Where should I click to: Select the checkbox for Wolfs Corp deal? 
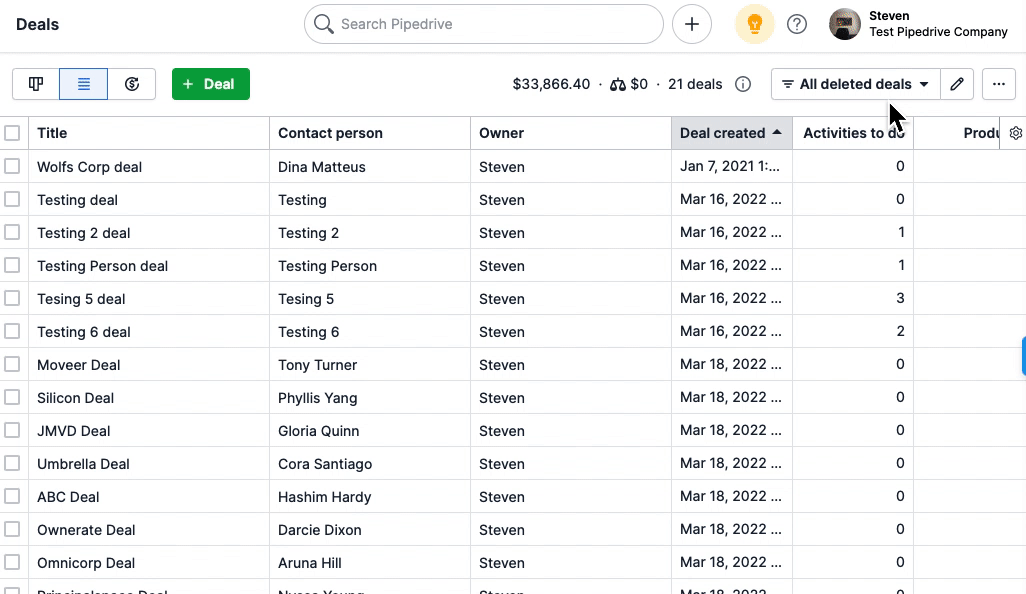12,166
